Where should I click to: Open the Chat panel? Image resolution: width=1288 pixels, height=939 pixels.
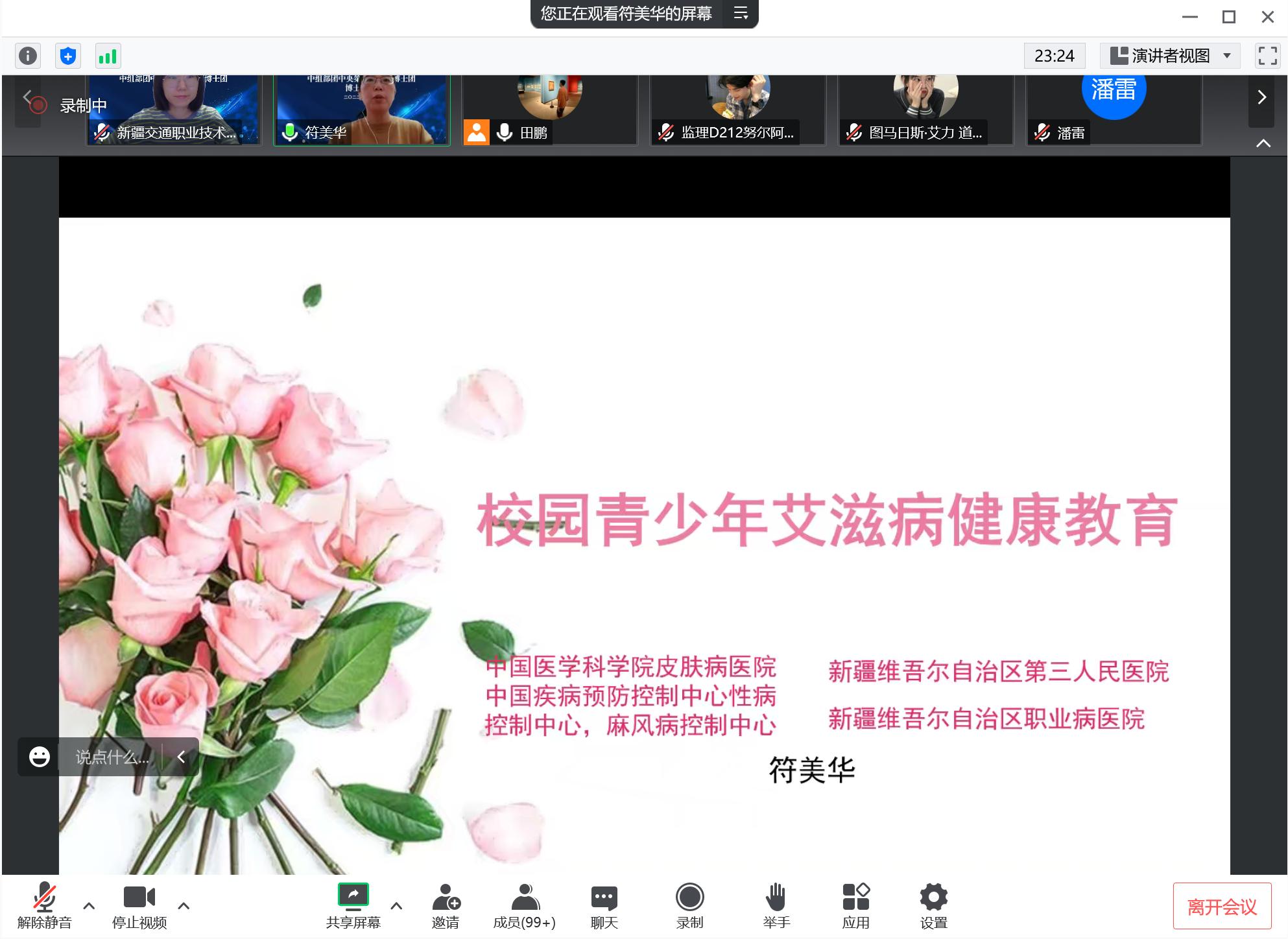[x=604, y=905]
